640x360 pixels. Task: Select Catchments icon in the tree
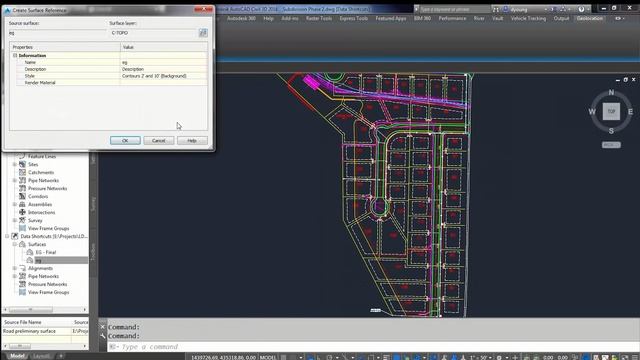click(x=22, y=172)
